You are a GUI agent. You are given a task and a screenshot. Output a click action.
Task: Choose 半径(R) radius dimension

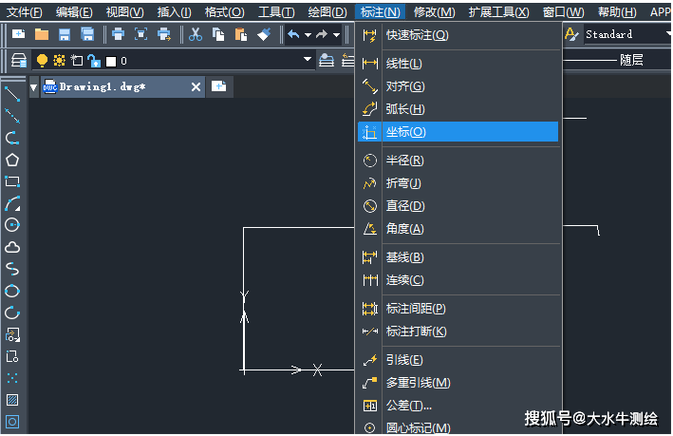point(458,160)
